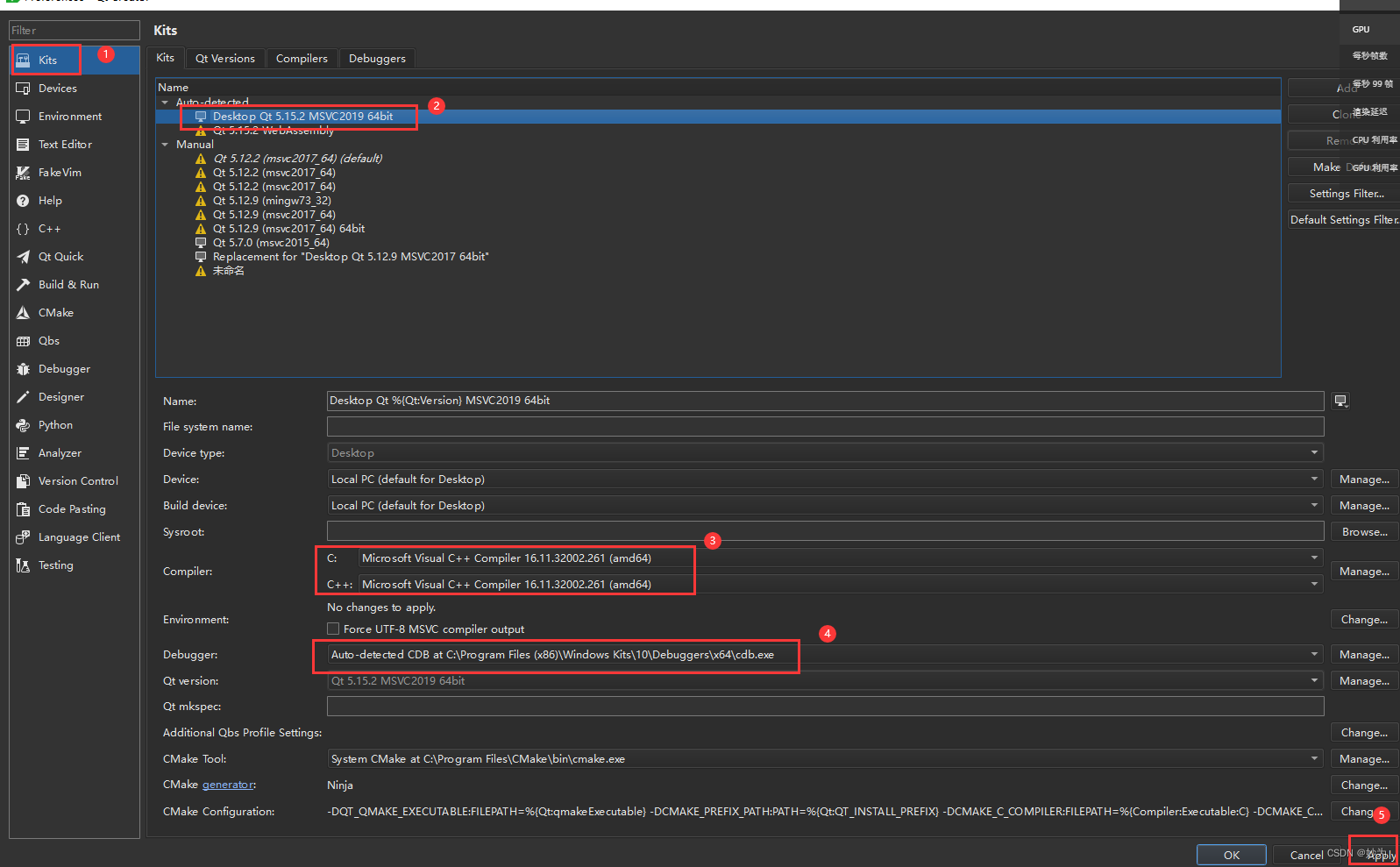The width and height of the screenshot is (1400, 867).
Task: Click the OK button
Action: click(1232, 855)
